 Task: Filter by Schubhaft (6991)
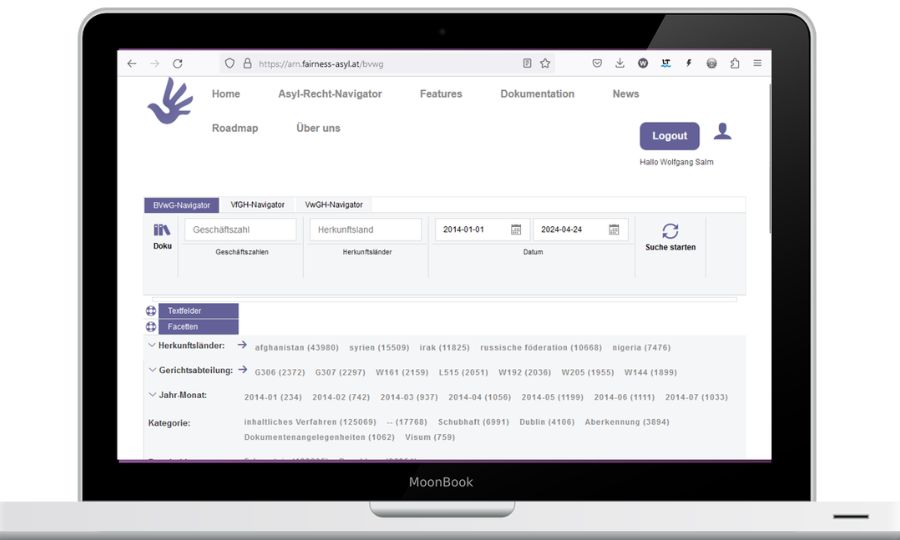click(474, 422)
